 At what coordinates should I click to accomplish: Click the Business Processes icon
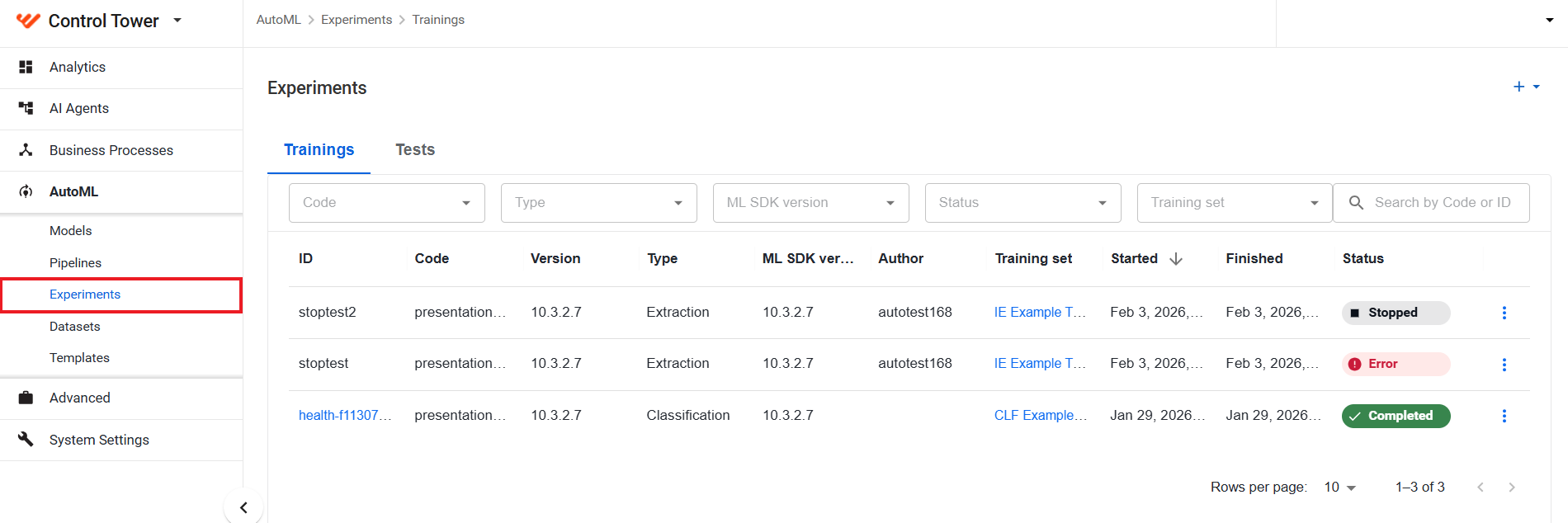coord(26,150)
